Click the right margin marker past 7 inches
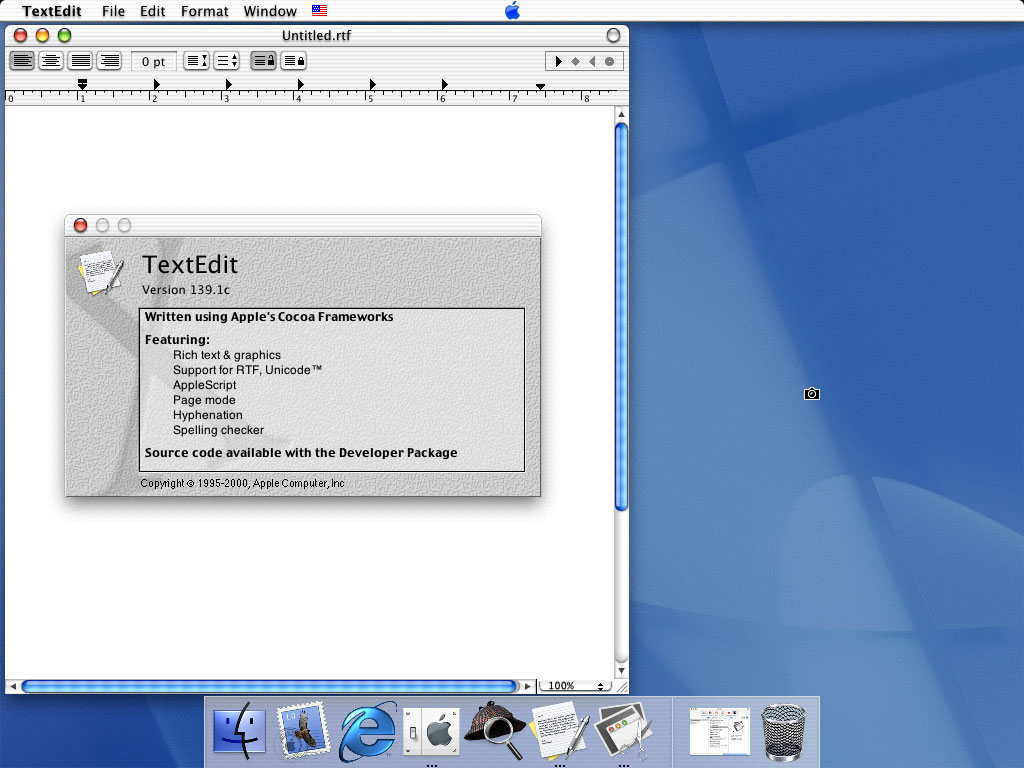Image resolution: width=1024 pixels, height=768 pixels. click(x=540, y=86)
